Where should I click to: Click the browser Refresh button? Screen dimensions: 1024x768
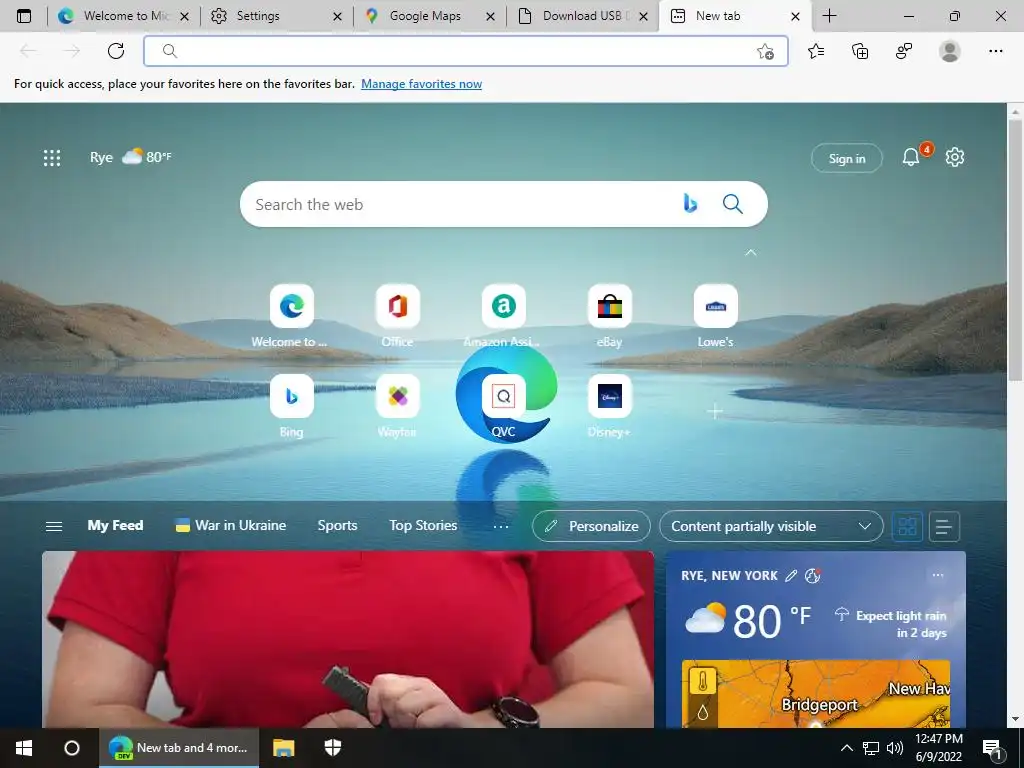(x=116, y=51)
